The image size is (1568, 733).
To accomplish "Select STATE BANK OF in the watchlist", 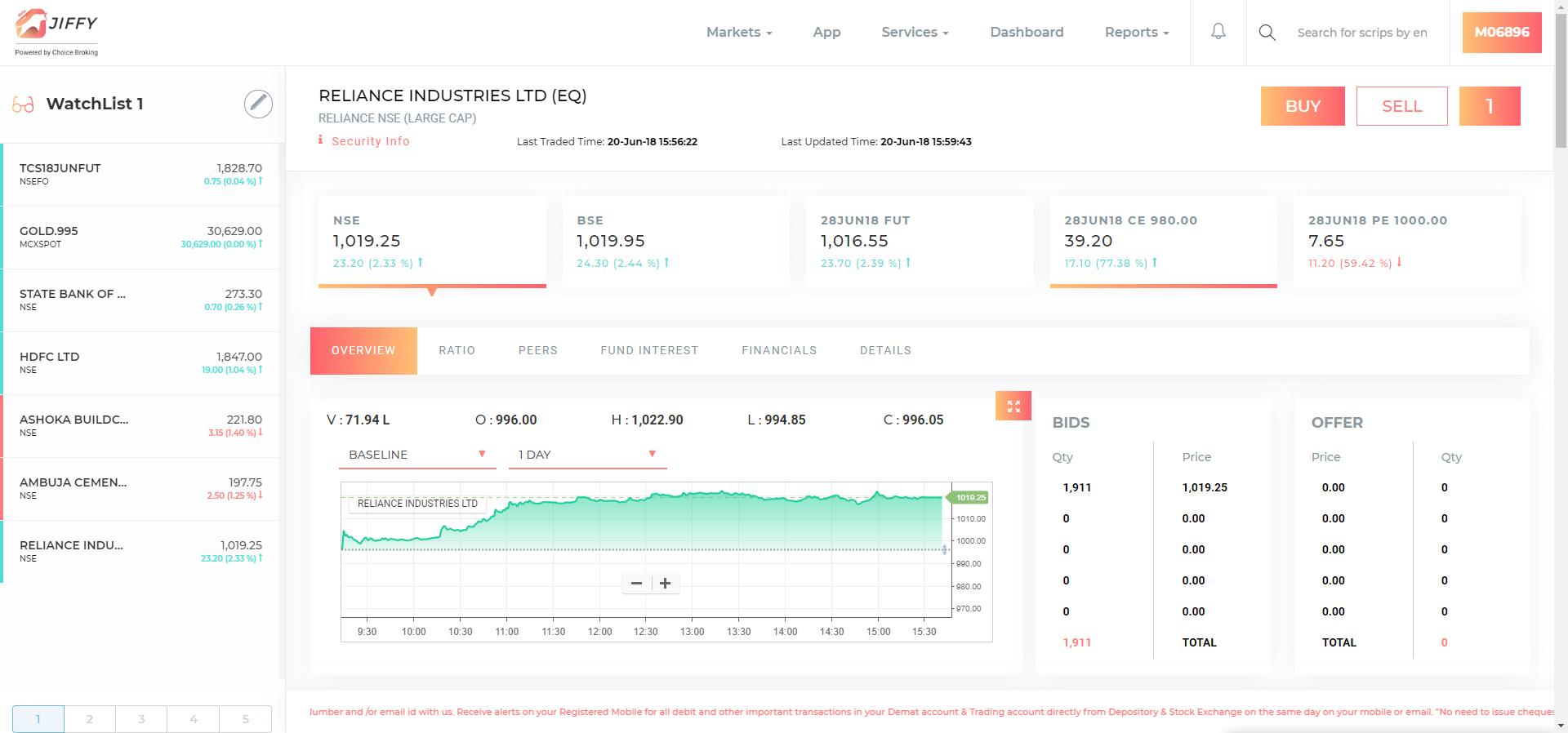I will 140,300.
